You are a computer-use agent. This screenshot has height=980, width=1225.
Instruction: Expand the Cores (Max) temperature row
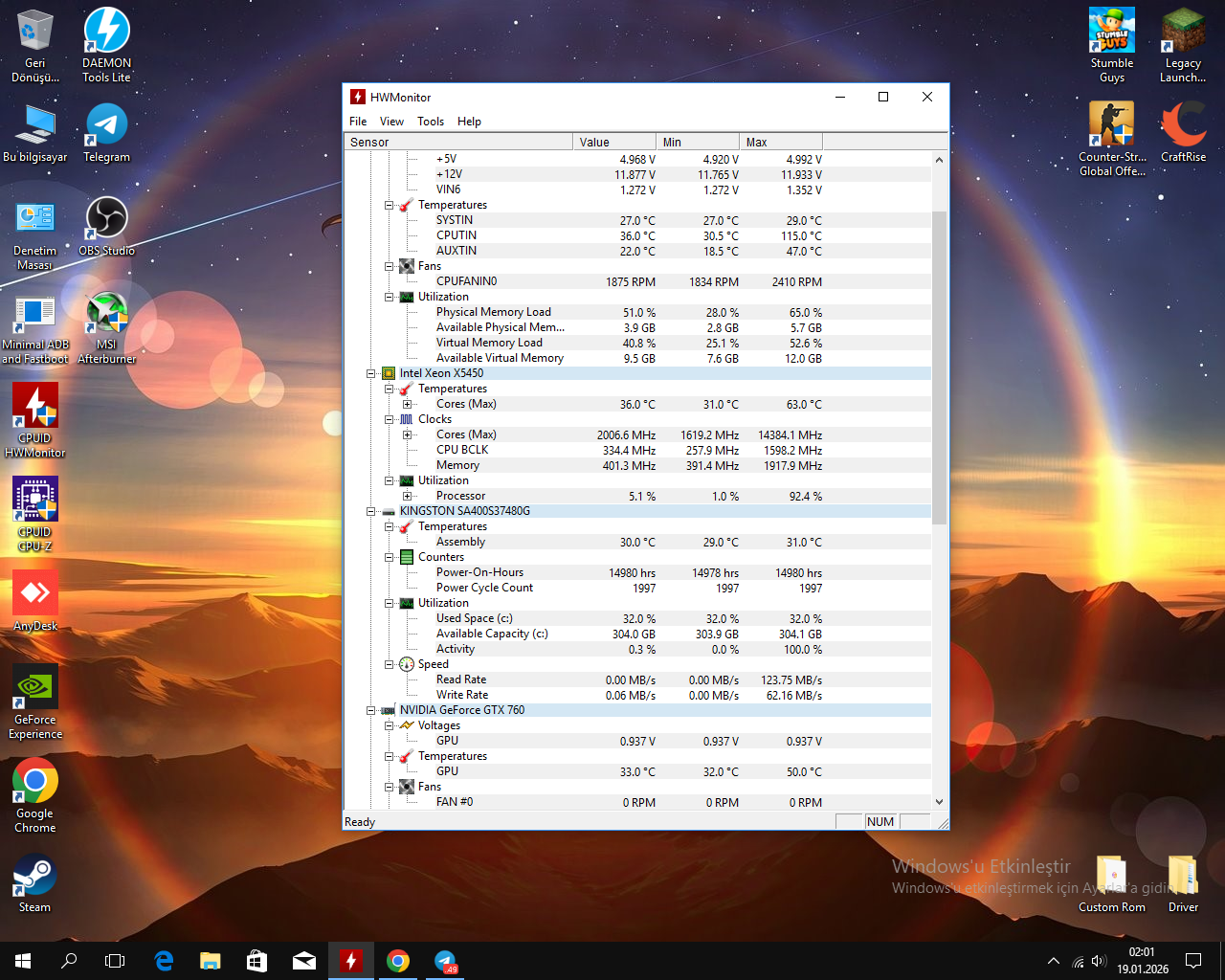[x=407, y=404]
